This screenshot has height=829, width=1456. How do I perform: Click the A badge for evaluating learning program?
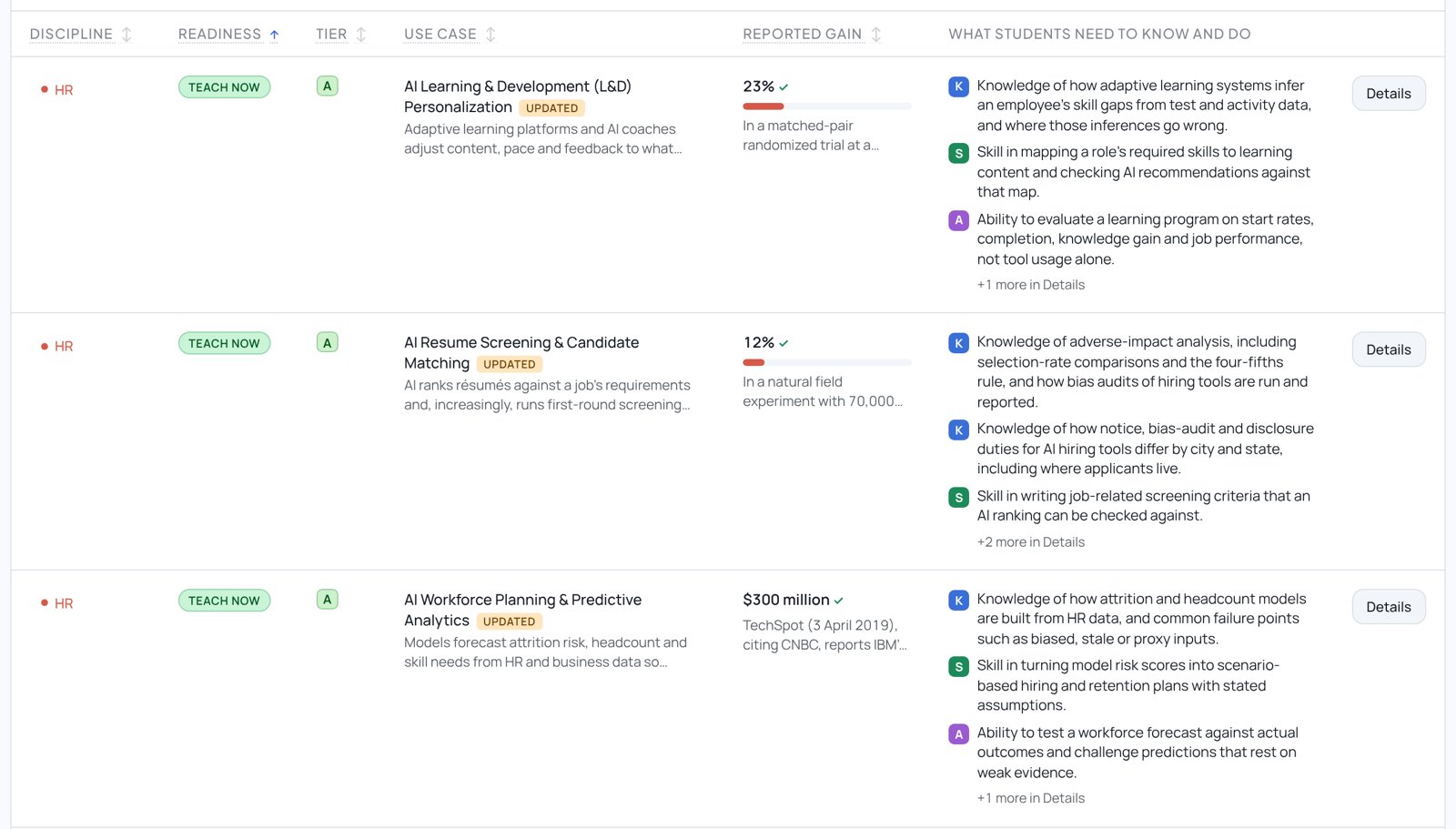point(958,220)
